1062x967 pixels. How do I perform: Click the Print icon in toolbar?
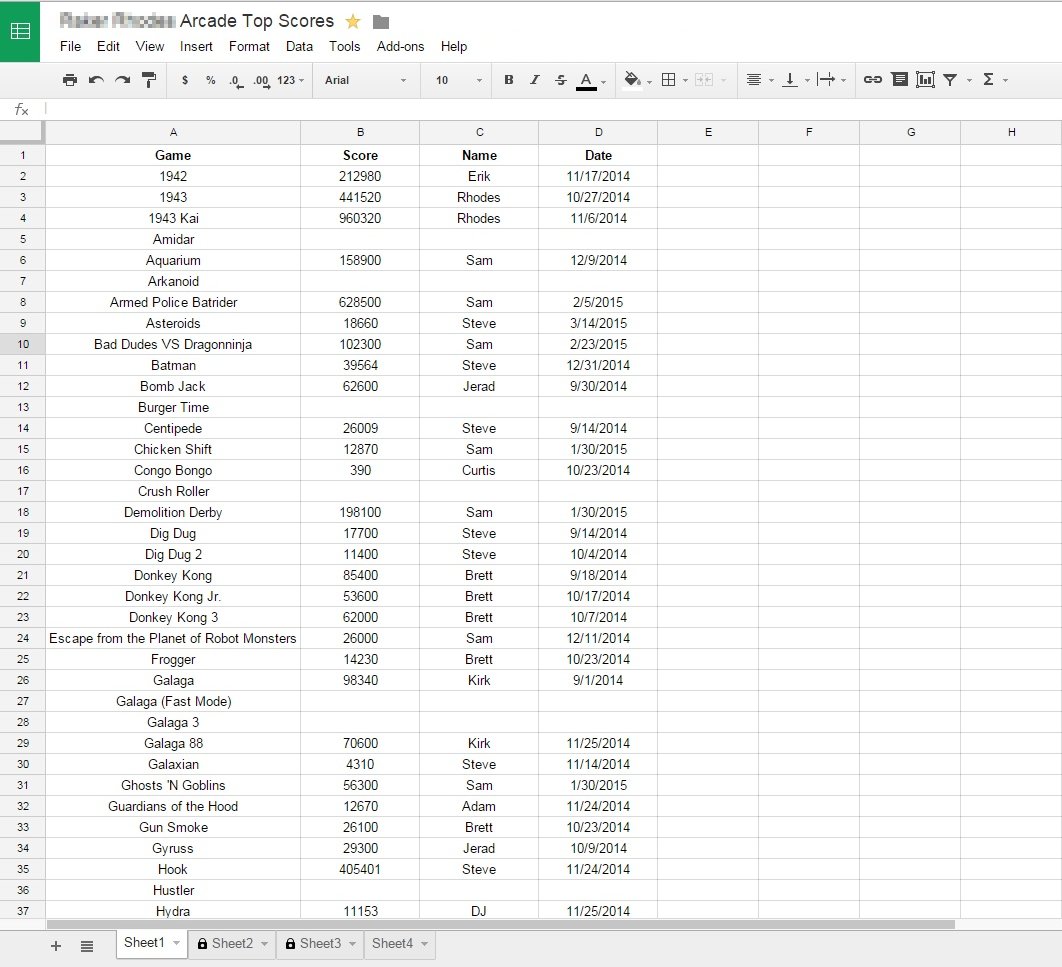70,80
